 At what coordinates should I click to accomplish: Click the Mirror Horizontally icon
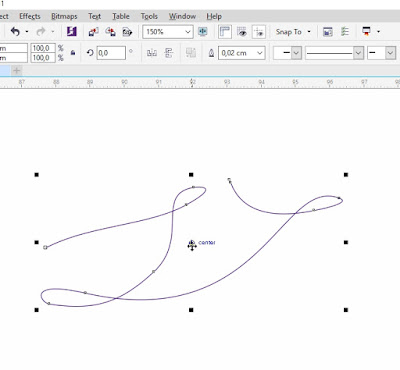point(152,53)
